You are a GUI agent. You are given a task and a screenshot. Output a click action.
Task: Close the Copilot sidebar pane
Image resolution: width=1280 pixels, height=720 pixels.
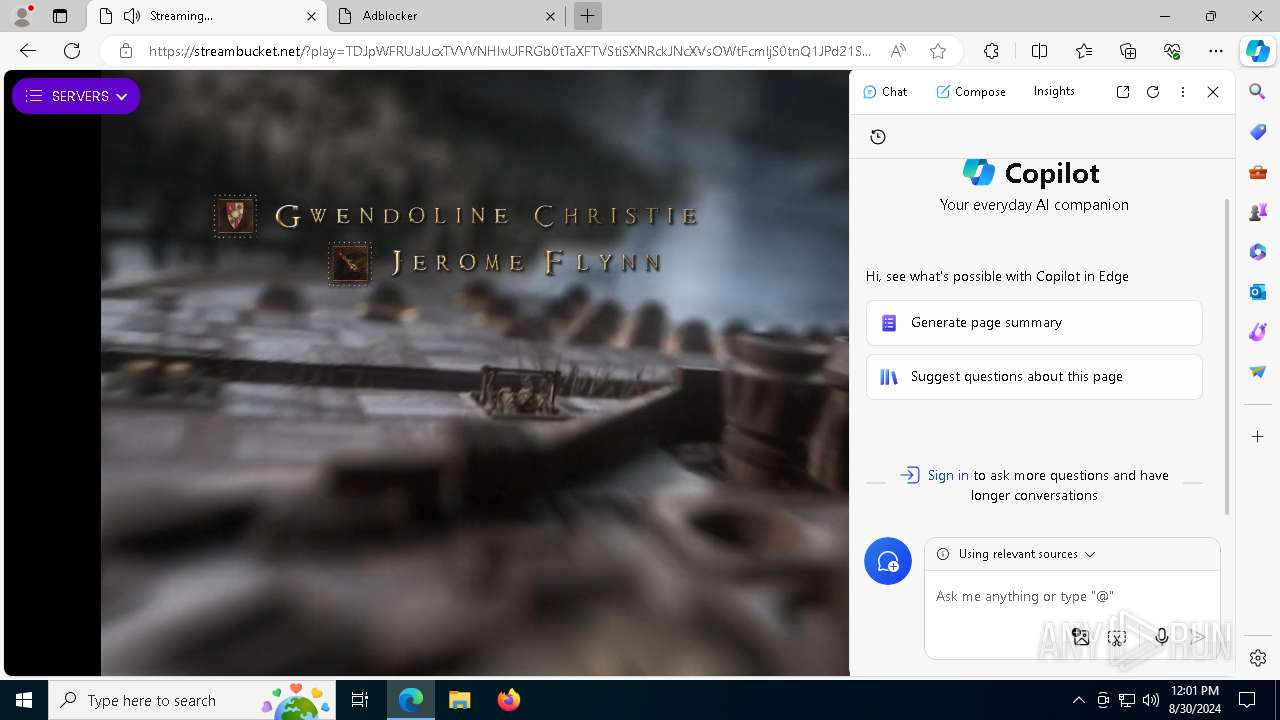pos(1213,91)
